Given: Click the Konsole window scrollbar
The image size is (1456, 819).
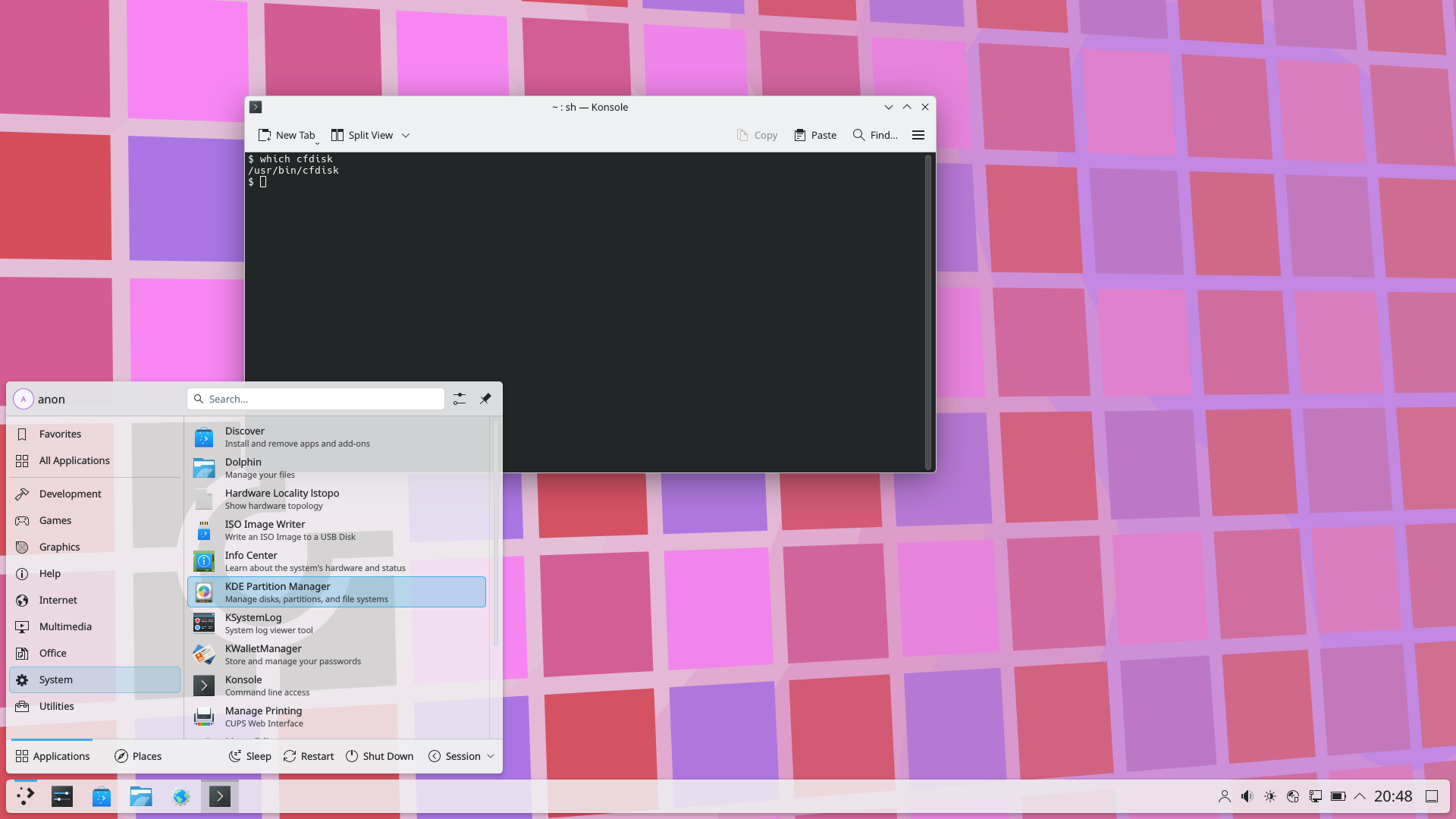Looking at the screenshot, I should 927,312.
